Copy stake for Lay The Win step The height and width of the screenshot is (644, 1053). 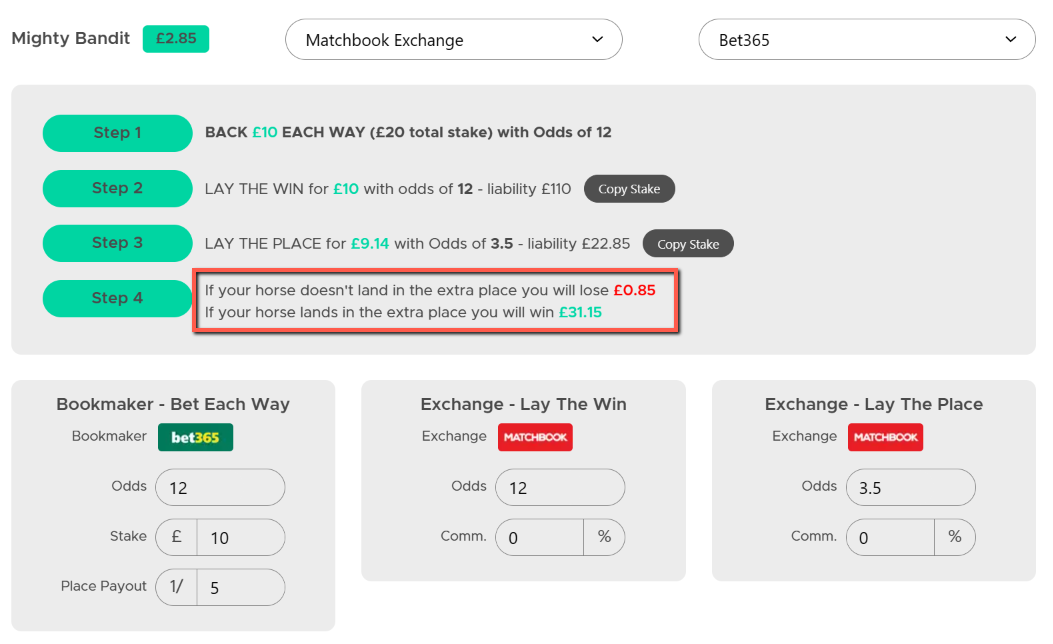pos(629,189)
